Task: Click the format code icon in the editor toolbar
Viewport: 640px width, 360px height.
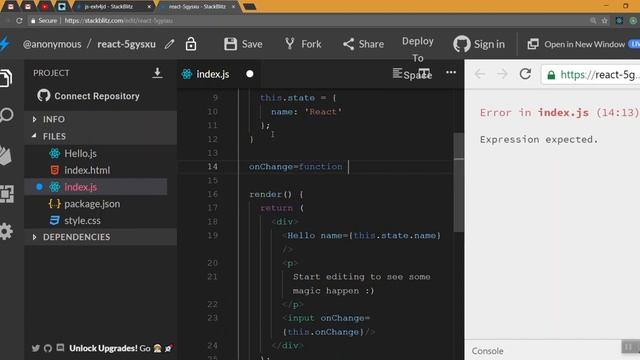Action: click(x=397, y=73)
